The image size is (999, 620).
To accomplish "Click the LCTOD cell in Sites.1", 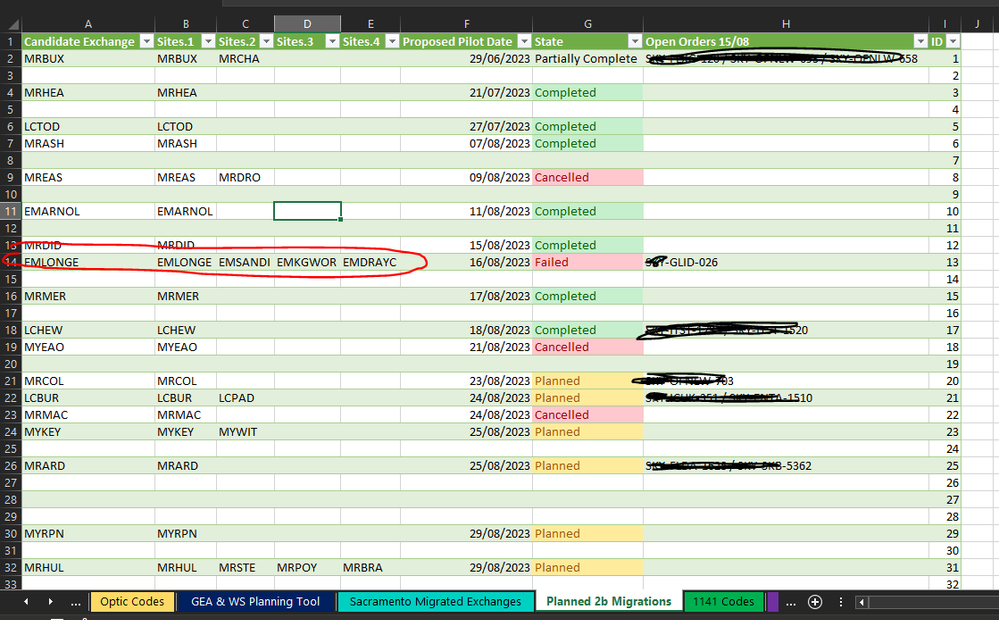I will coord(185,126).
